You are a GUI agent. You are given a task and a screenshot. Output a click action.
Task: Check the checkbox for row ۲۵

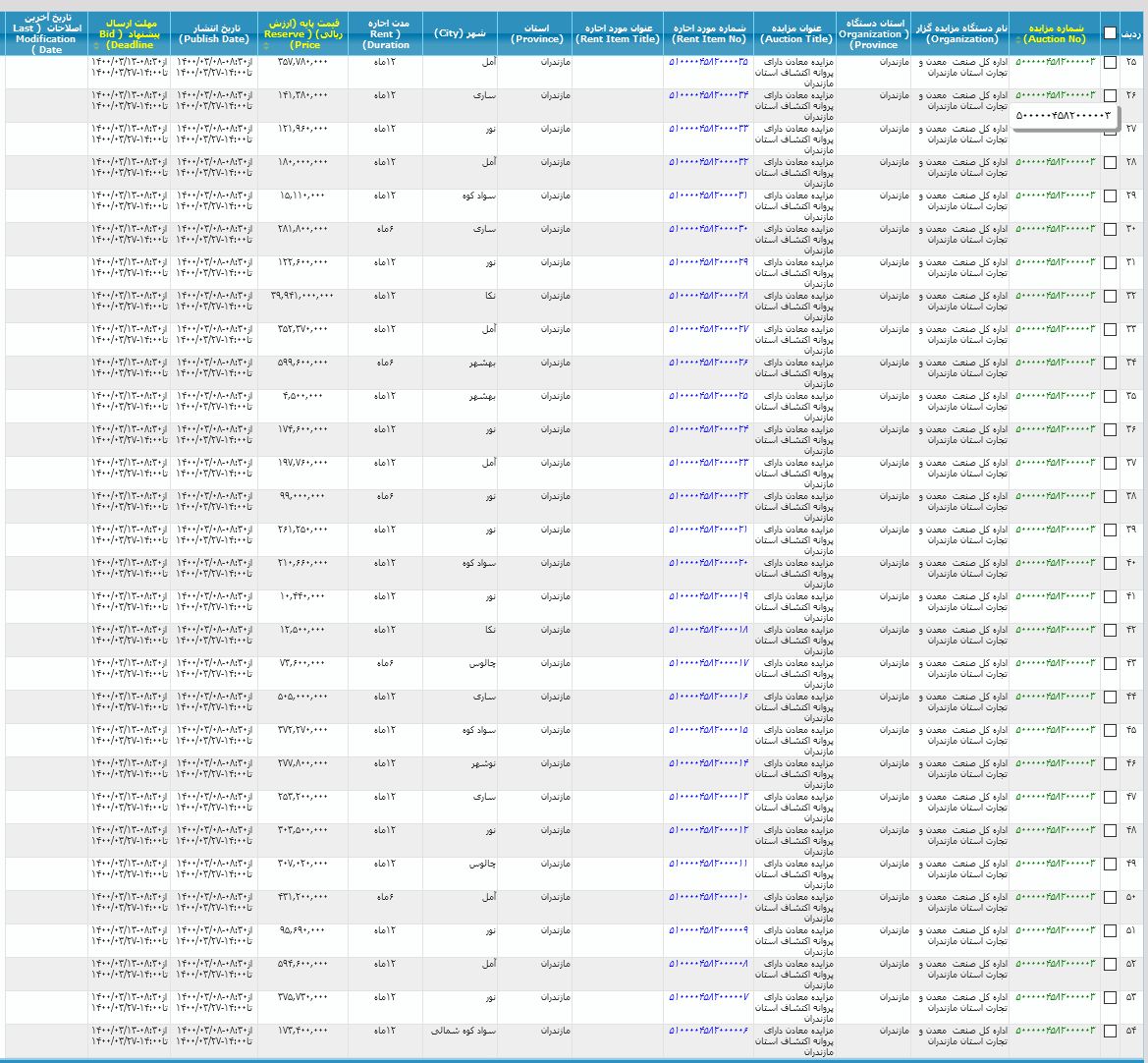point(1110,62)
